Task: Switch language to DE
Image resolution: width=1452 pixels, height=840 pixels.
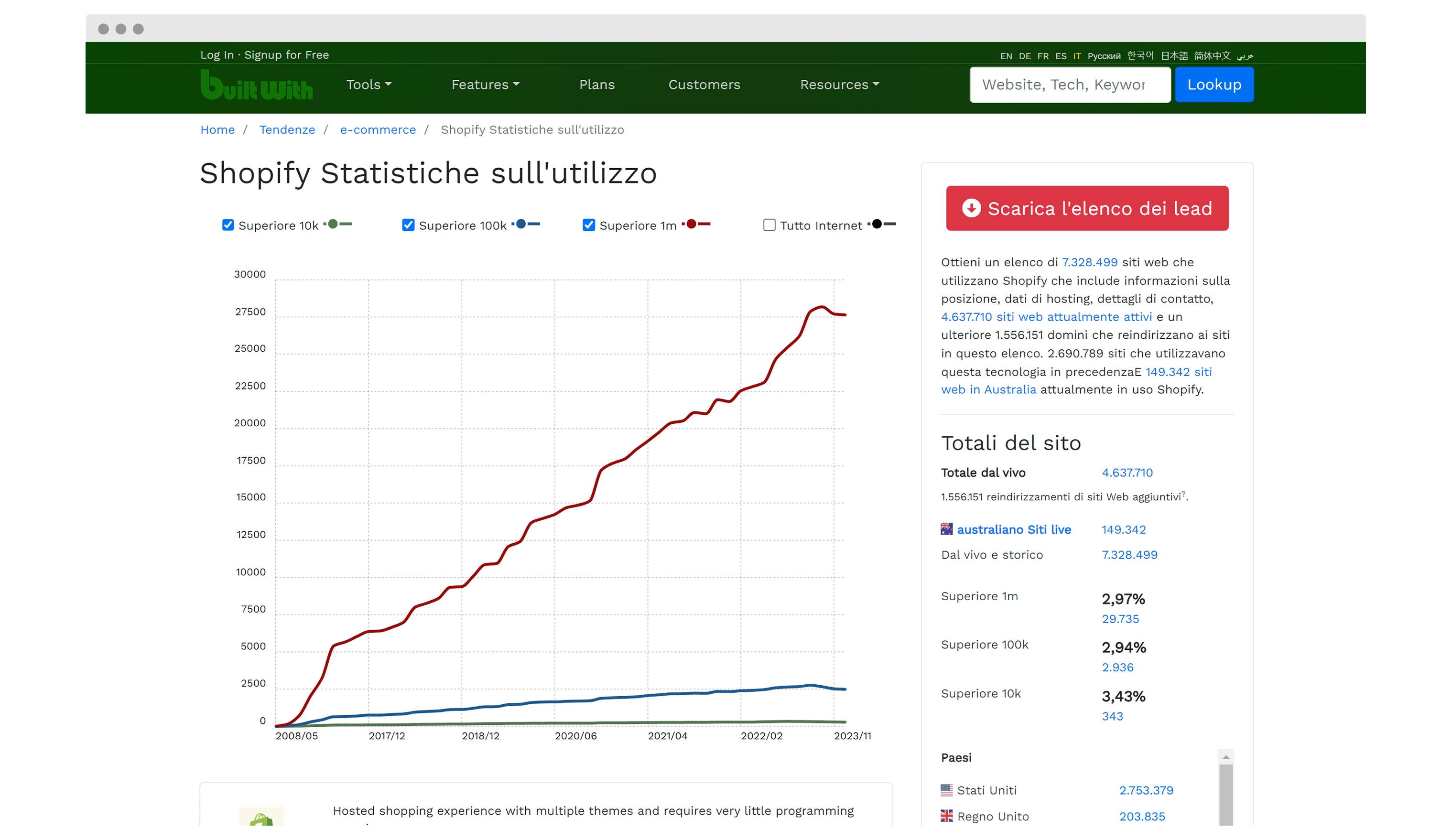Action: [x=1024, y=56]
